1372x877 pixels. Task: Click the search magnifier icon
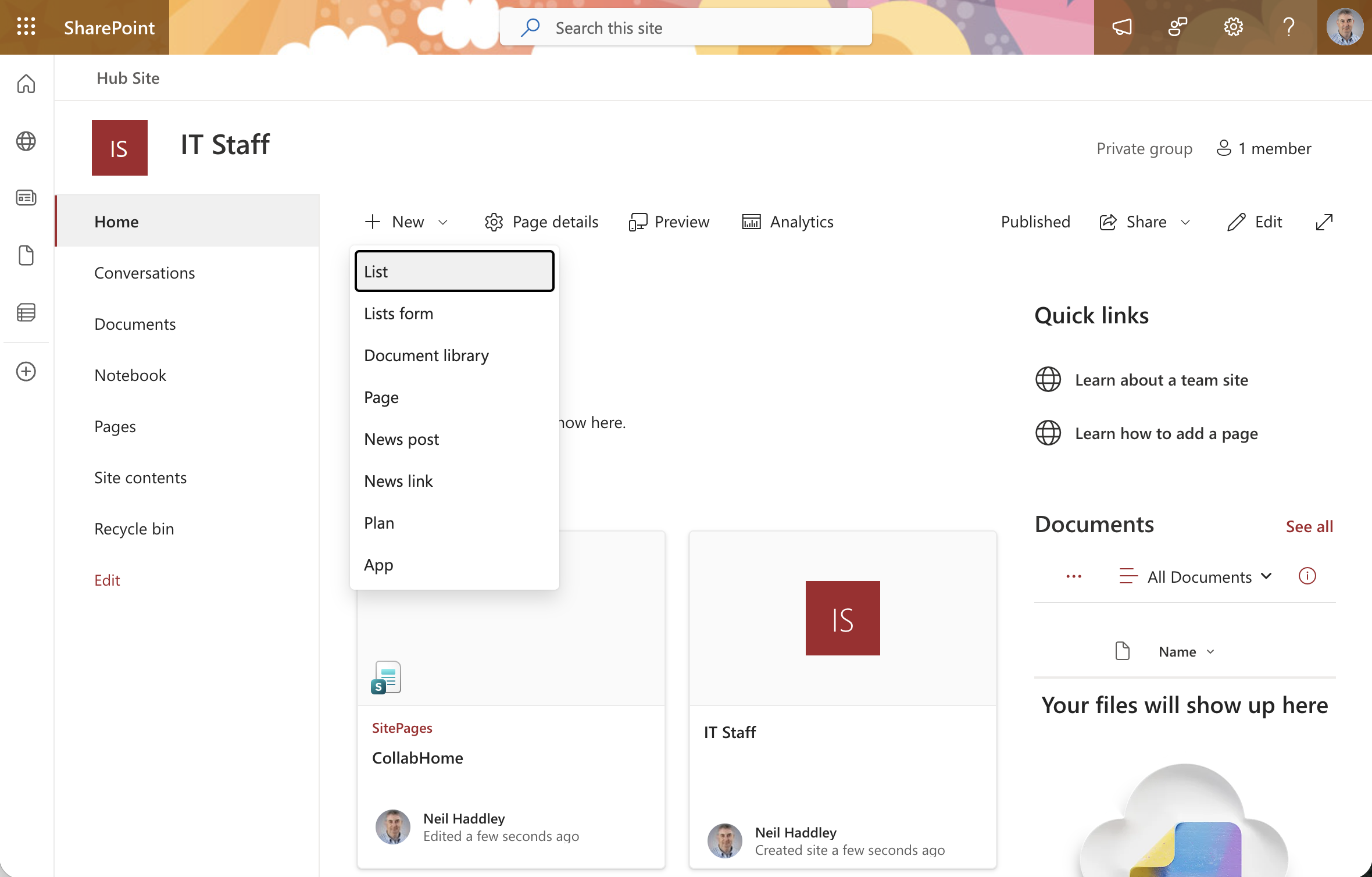click(530, 27)
